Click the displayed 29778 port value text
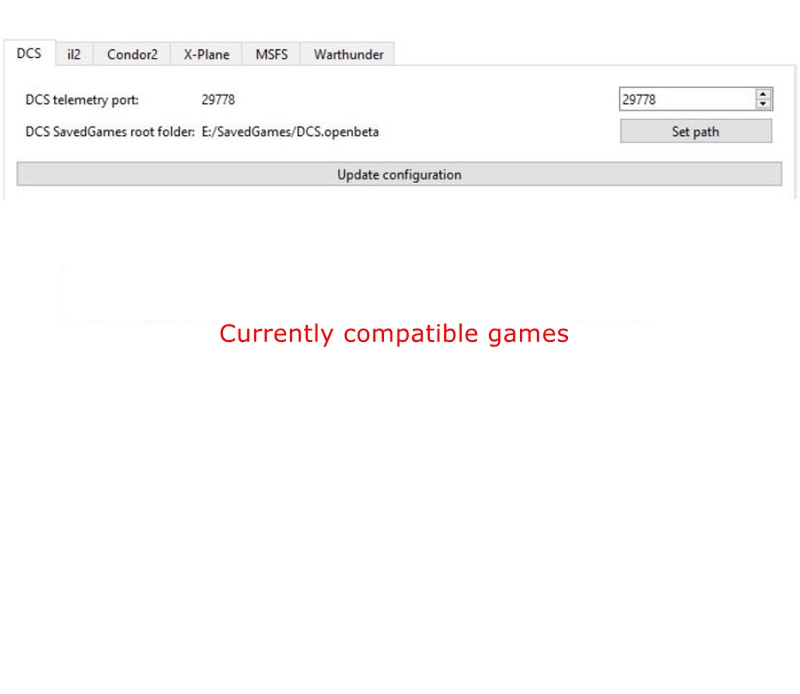800x694 pixels. pos(218,100)
